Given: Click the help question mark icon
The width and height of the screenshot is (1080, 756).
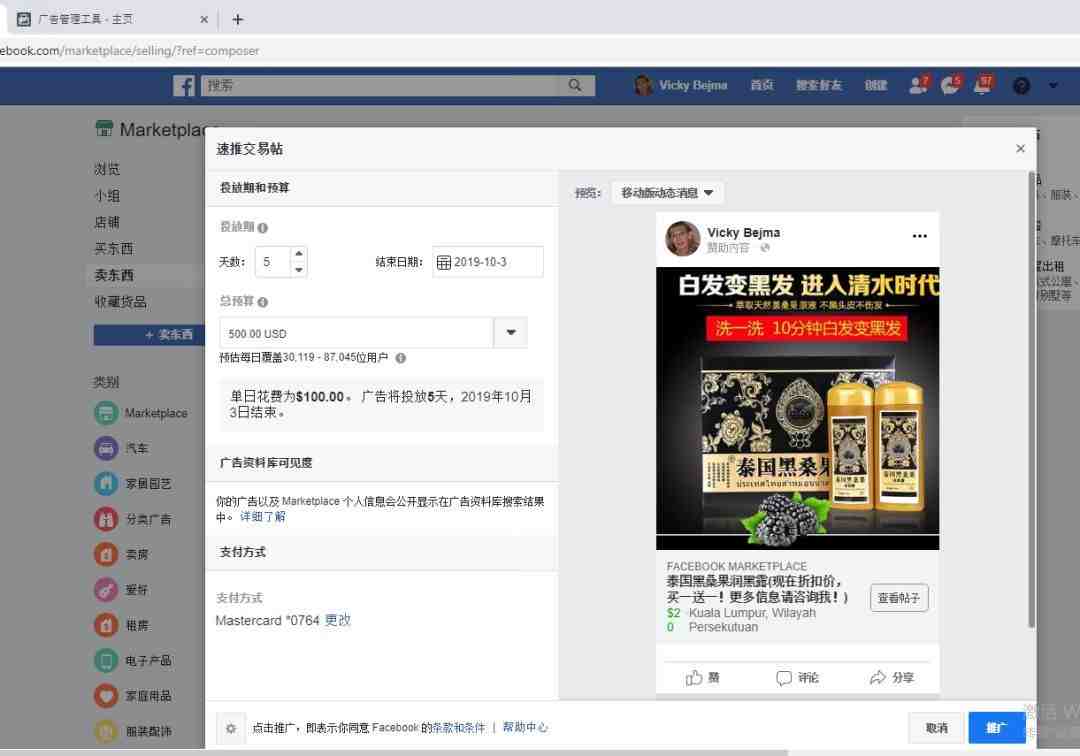Looking at the screenshot, I should coord(1021,86).
